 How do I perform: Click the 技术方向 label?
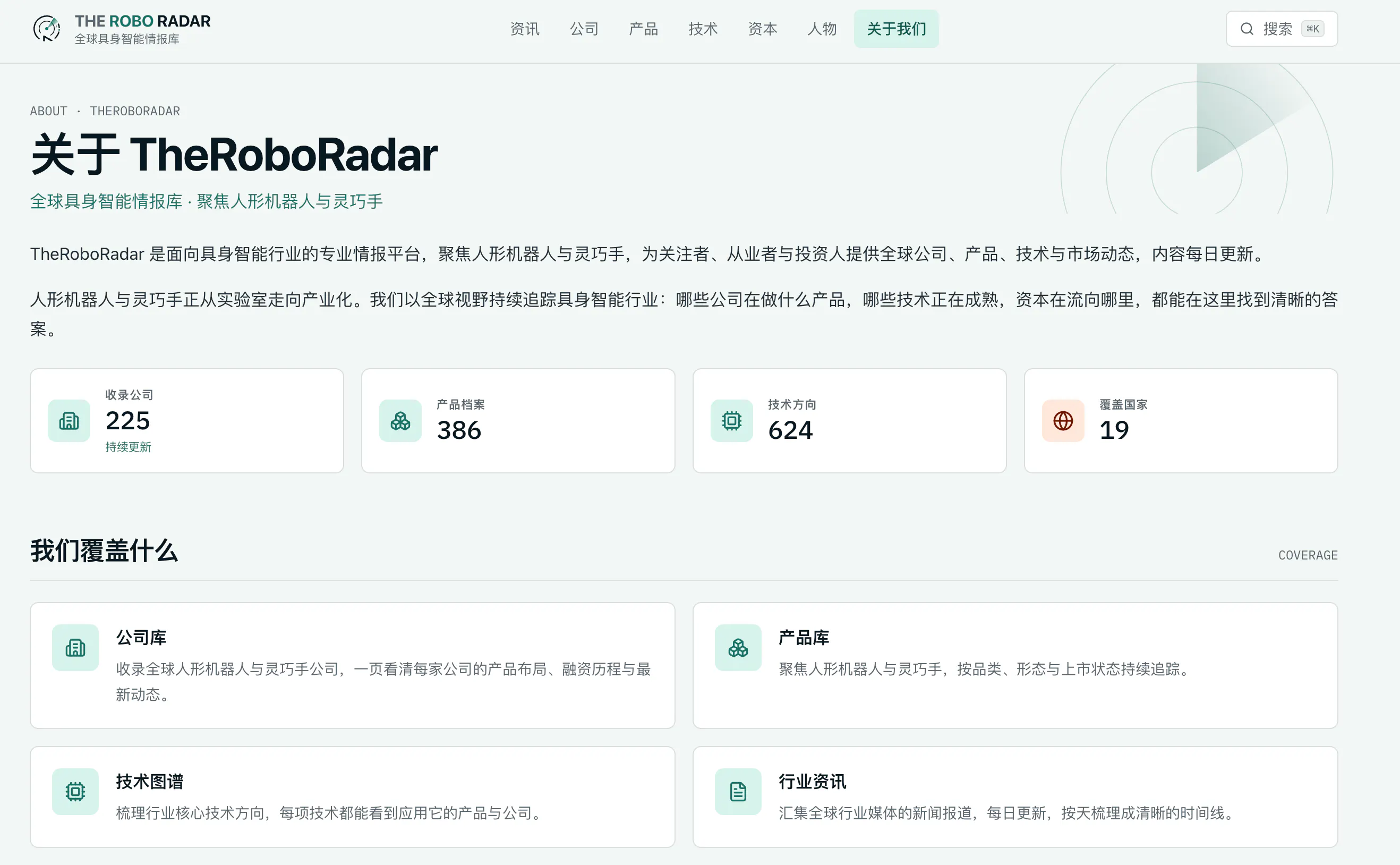tap(792, 404)
